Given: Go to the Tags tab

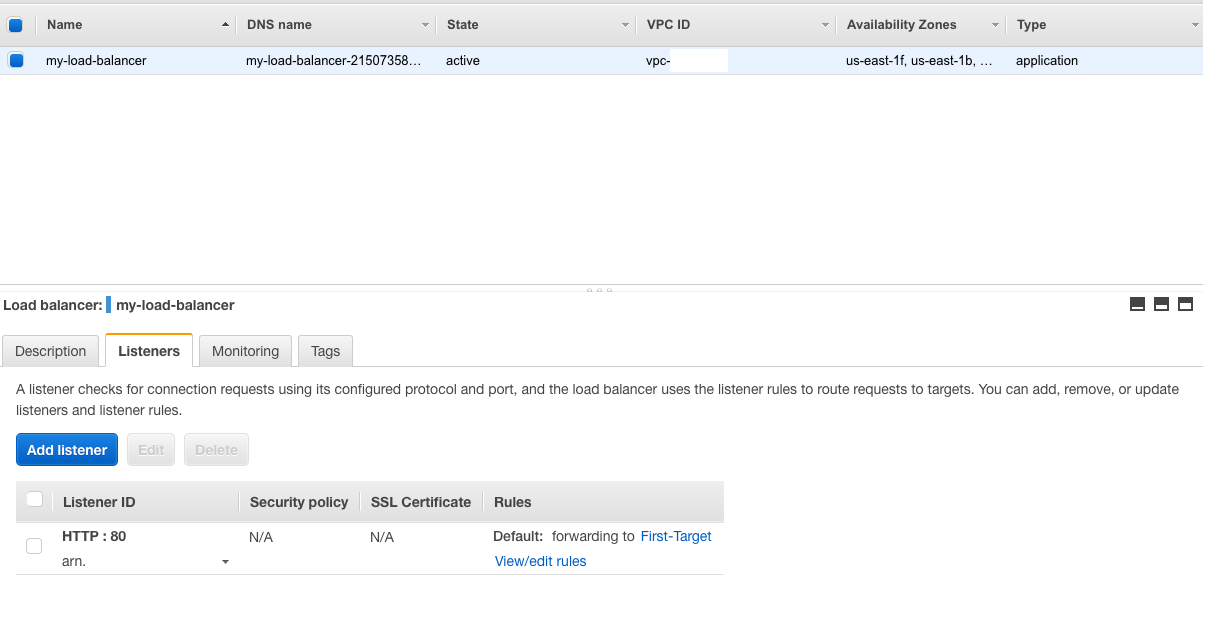Looking at the screenshot, I should (x=325, y=351).
